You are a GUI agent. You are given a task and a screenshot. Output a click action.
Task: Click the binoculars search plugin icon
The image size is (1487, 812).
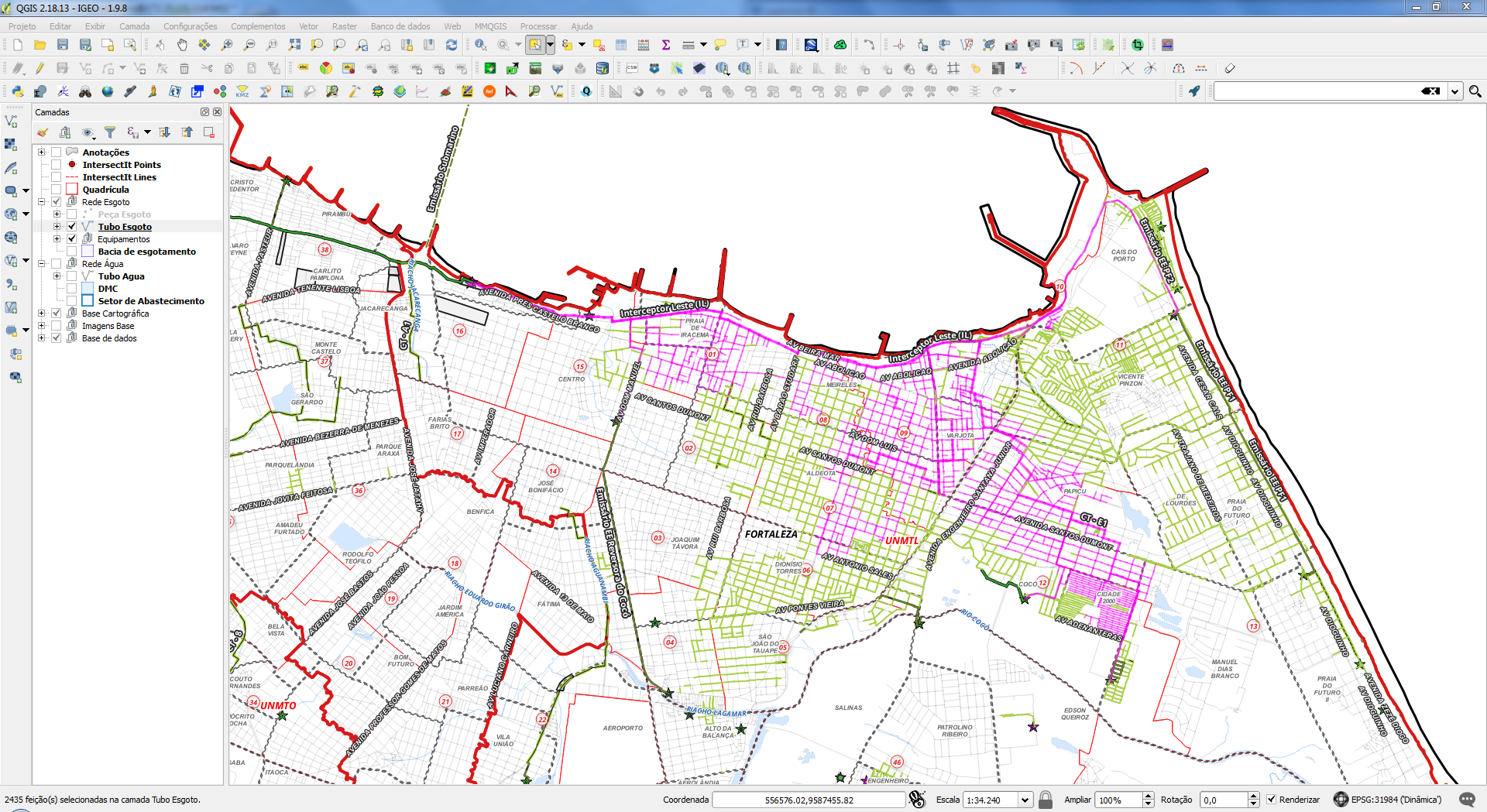(x=85, y=91)
